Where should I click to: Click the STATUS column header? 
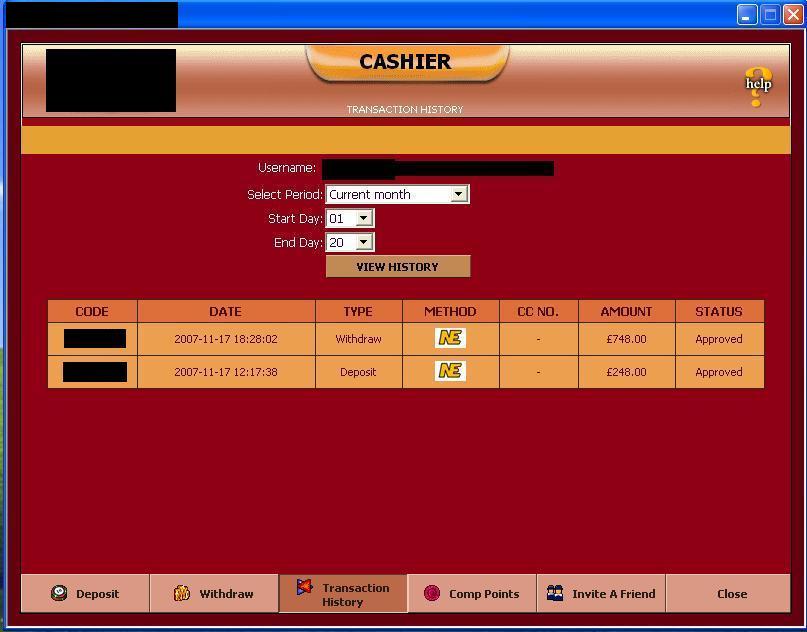[719, 311]
